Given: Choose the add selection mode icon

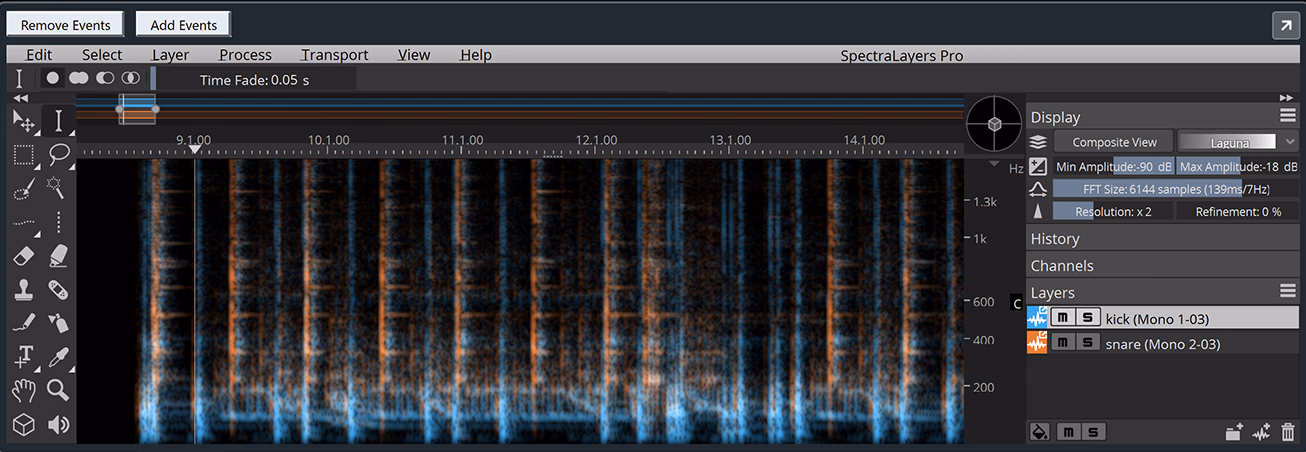Looking at the screenshot, I should [78, 78].
